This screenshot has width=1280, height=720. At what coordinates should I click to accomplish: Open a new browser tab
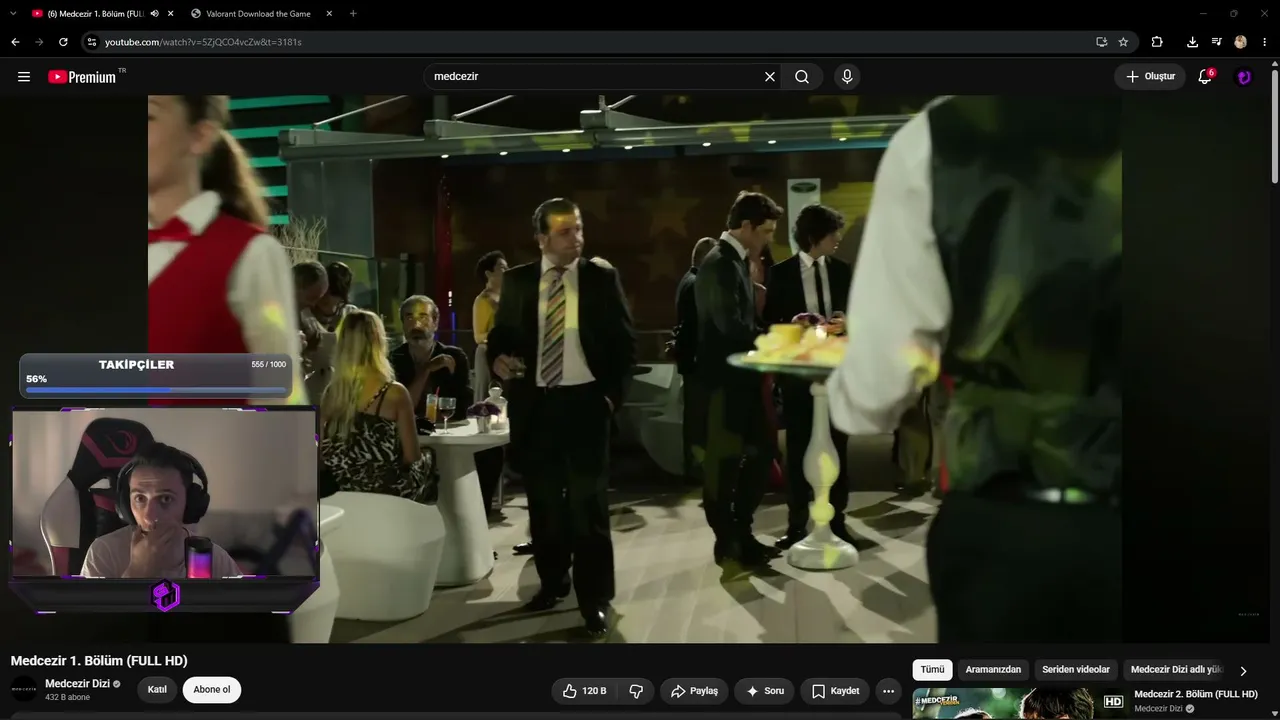coord(353,14)
